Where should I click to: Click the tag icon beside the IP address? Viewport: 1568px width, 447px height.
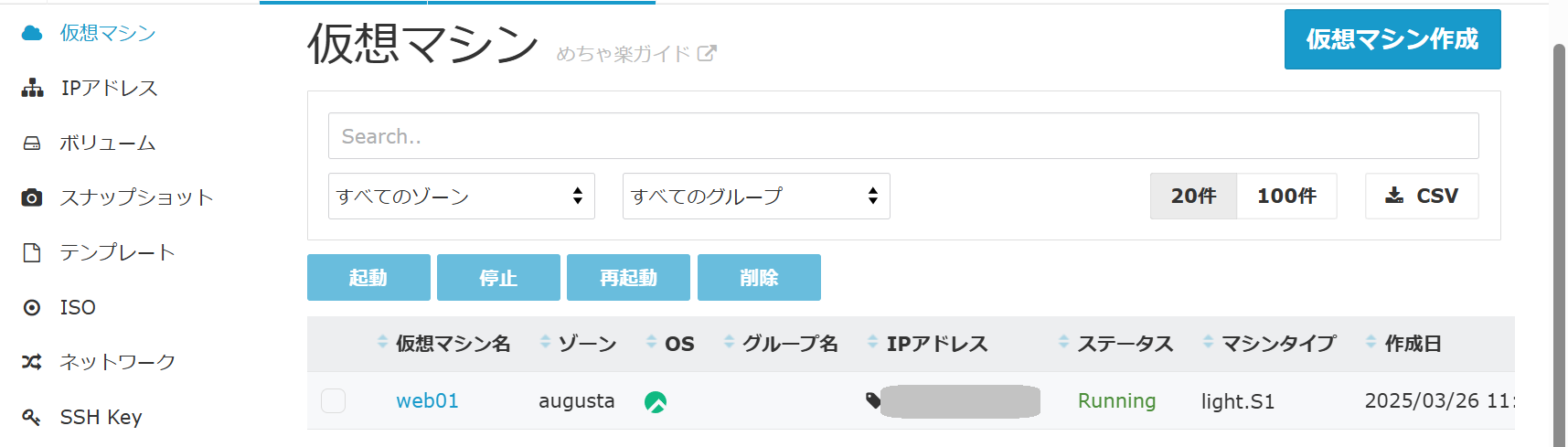(x=872, y=400)
